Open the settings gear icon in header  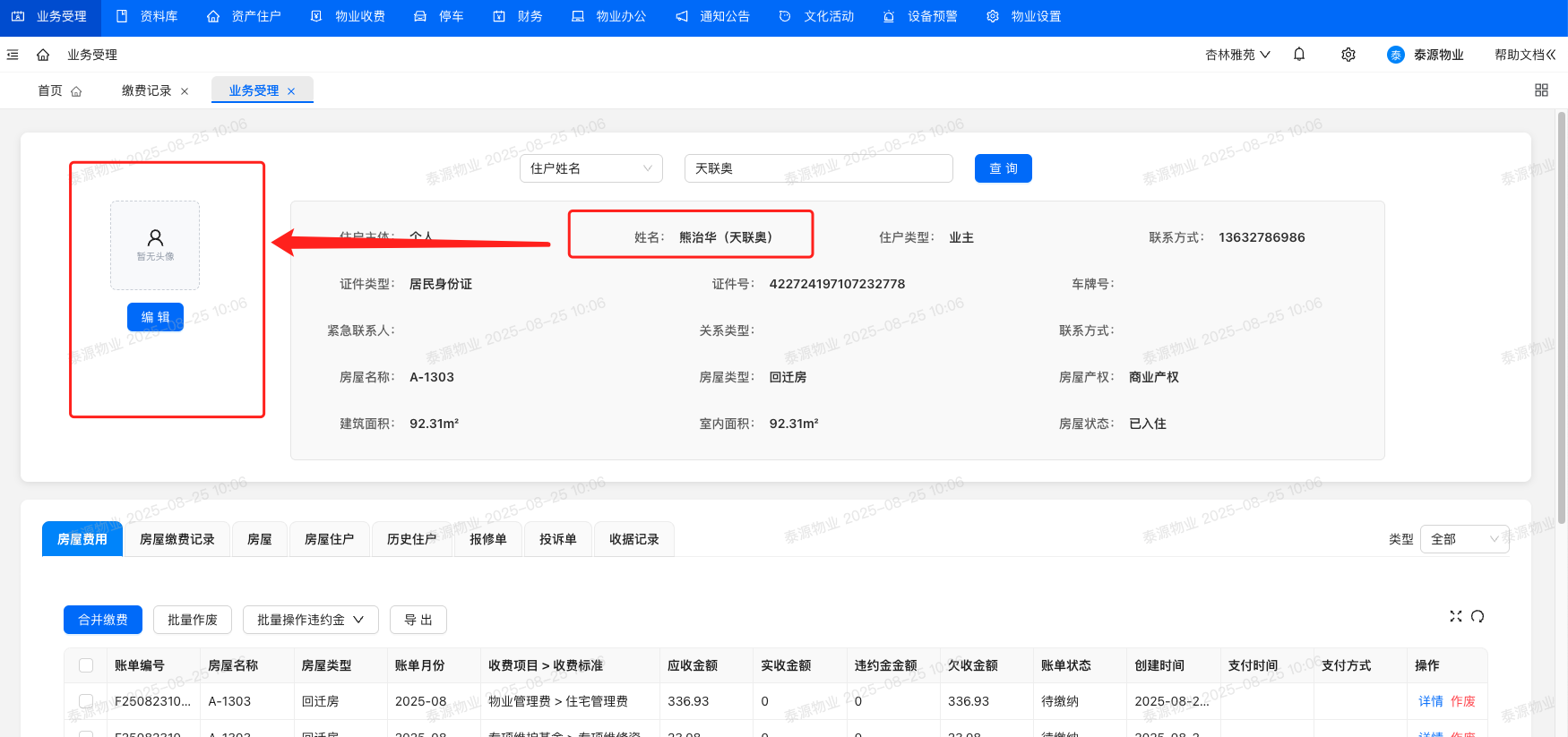pyautogui.click(x=1348, y=55)
